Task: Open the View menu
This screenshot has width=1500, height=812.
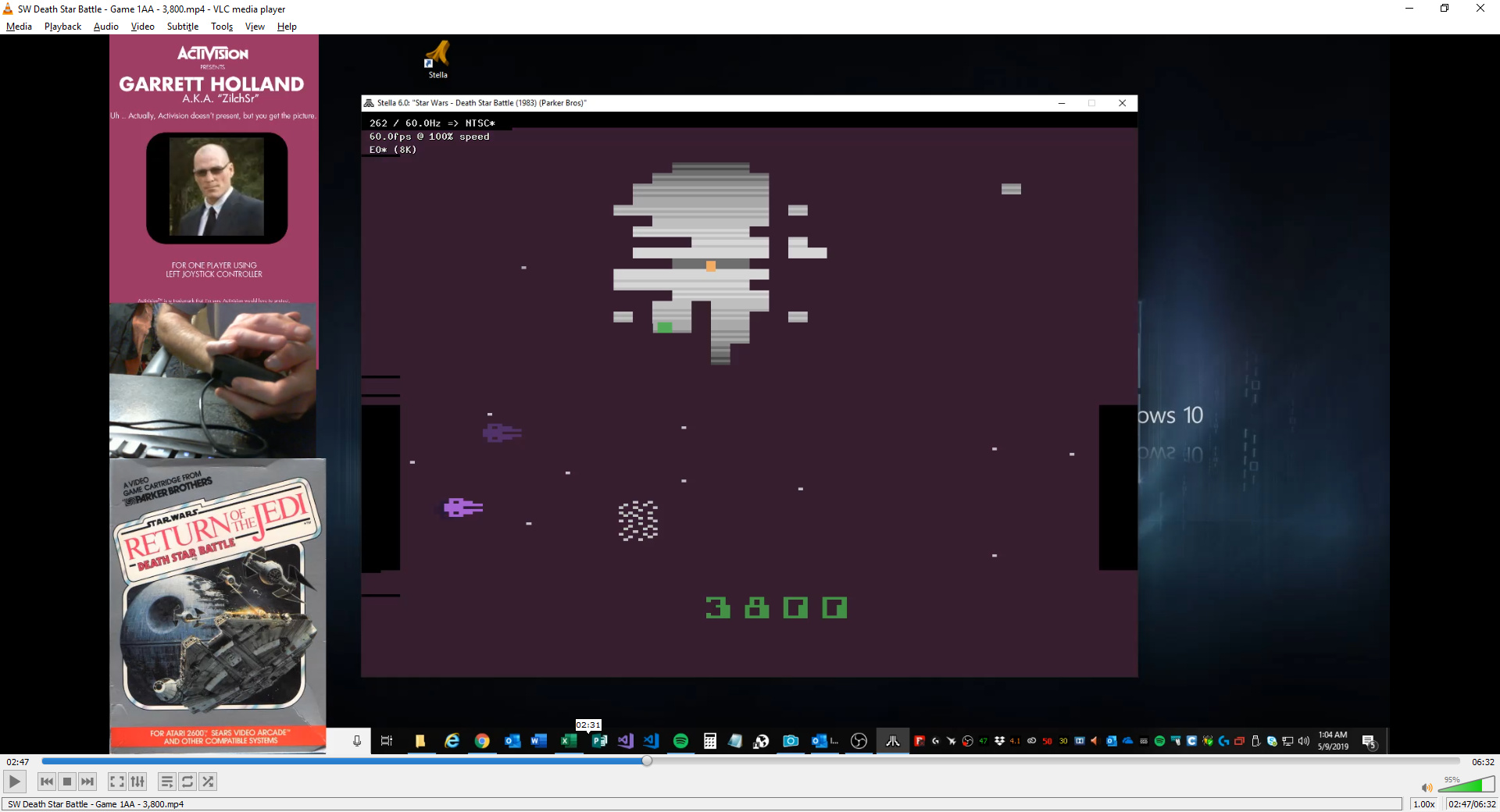Action: (255, 27)
